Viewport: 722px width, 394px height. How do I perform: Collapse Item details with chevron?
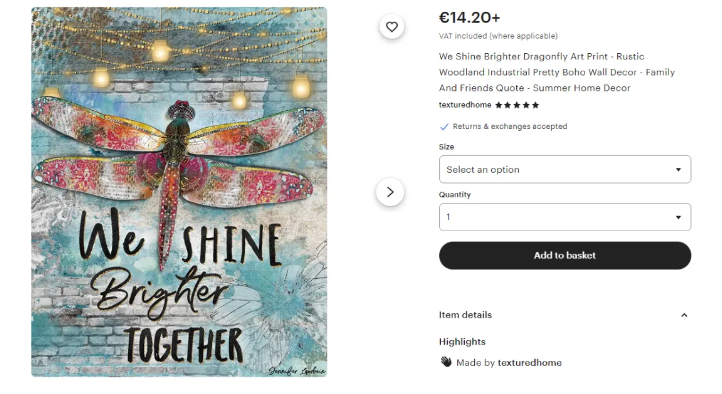684,315
